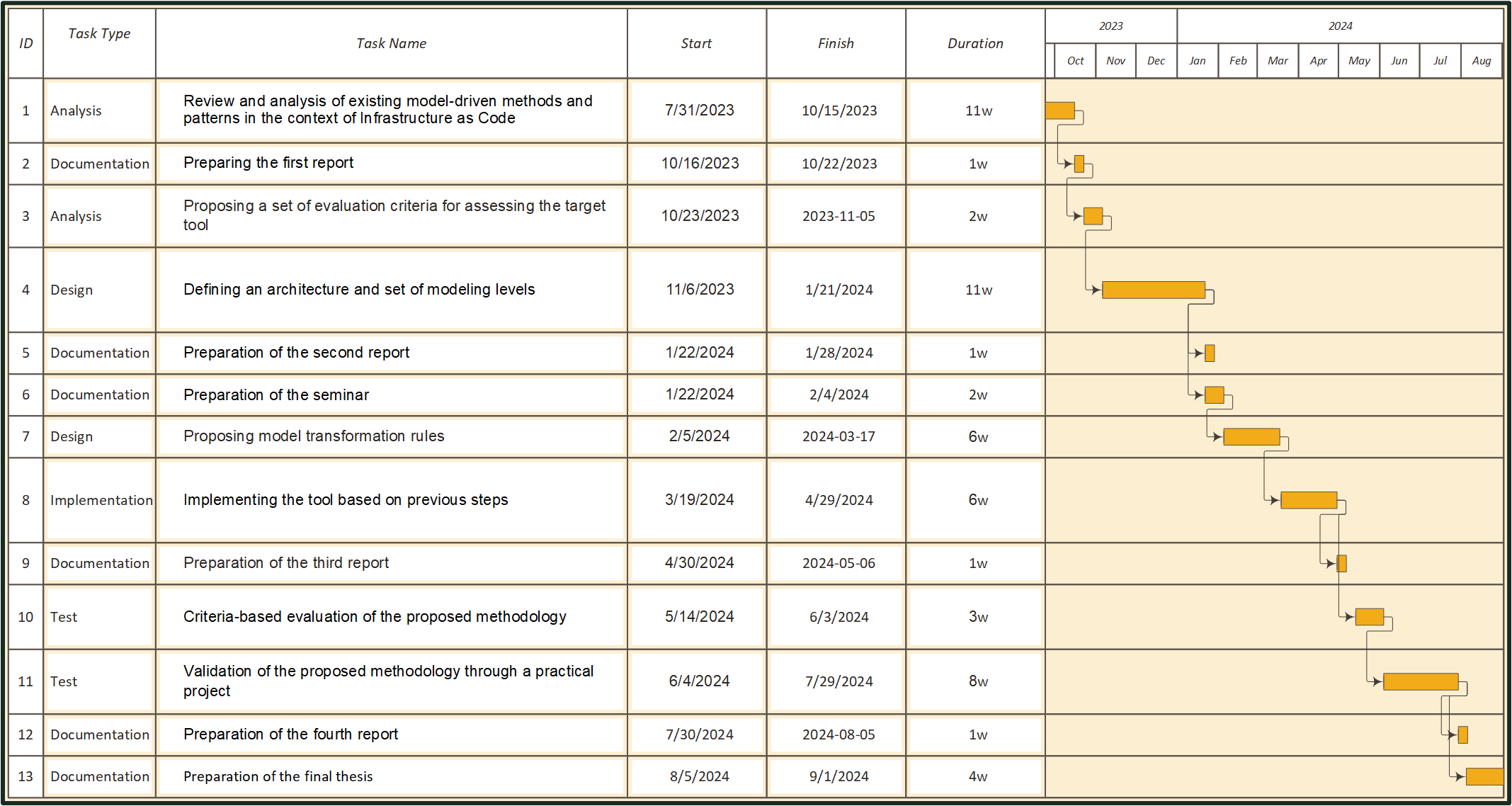The image size is (1512, 806).
Task: Select the task 11 validation Gantt bar
Action: [x=1420, y=682]
